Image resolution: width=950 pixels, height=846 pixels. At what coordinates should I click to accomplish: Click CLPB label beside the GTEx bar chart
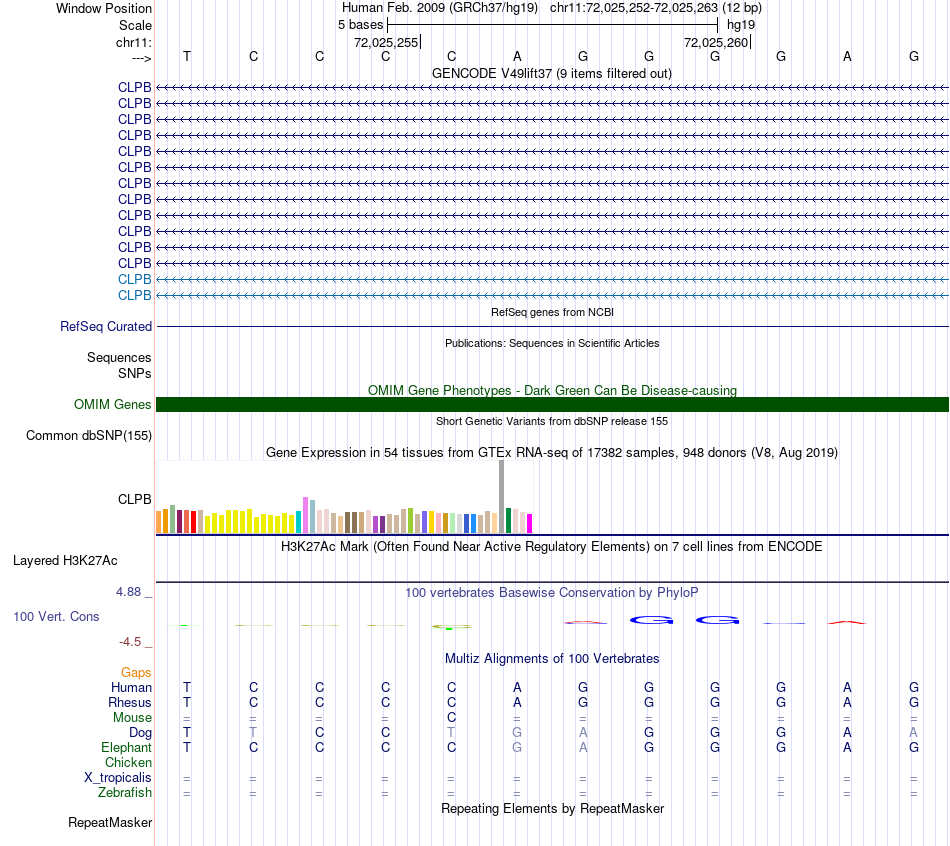click(x=135, y=499)
